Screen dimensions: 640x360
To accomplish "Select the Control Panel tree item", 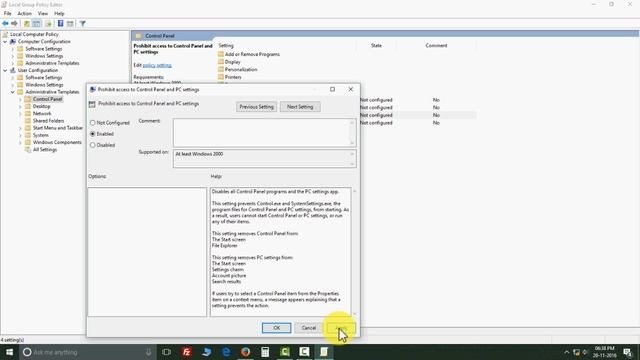I will (47, 99).
